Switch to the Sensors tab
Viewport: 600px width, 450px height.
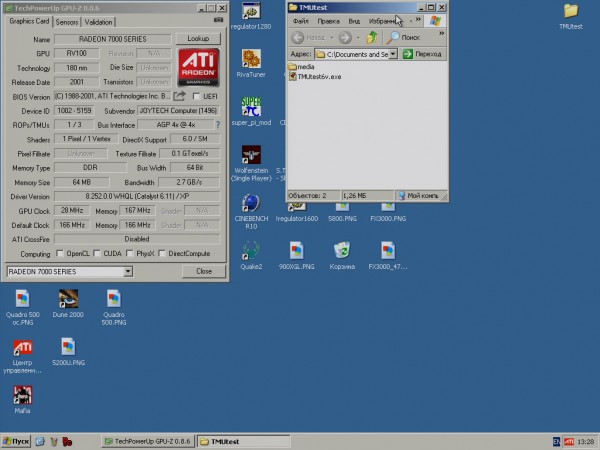pyautogui.click(x=67, y=21)
